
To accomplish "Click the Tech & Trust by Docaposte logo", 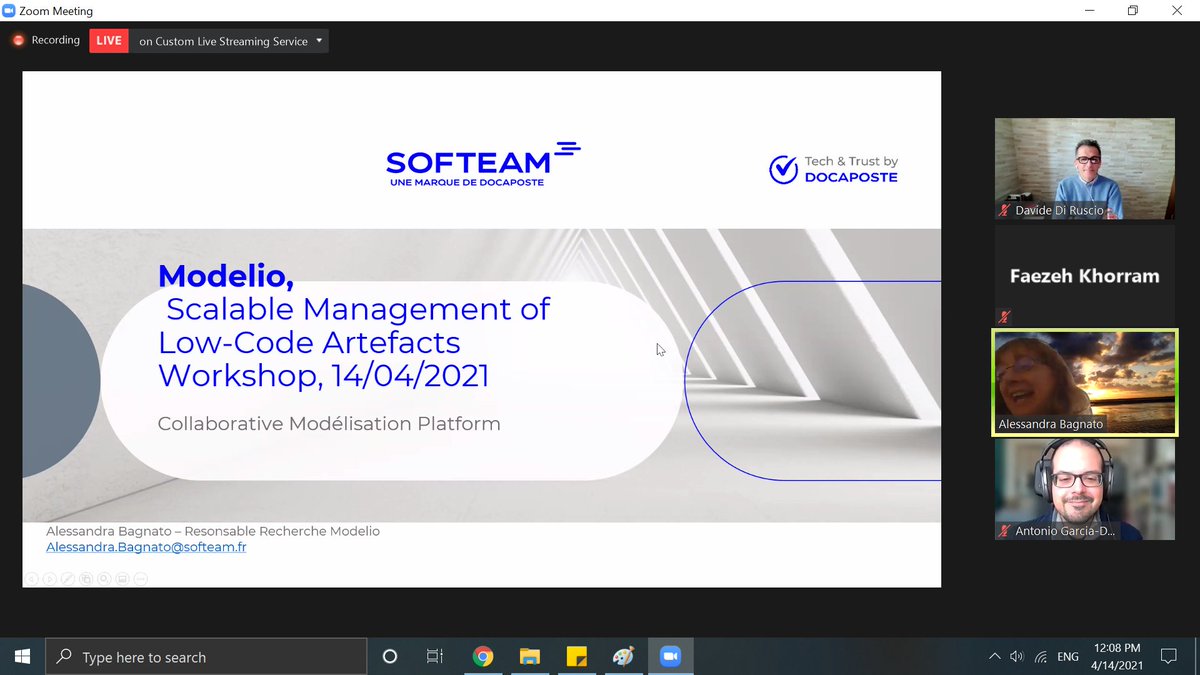I will 833,169.
